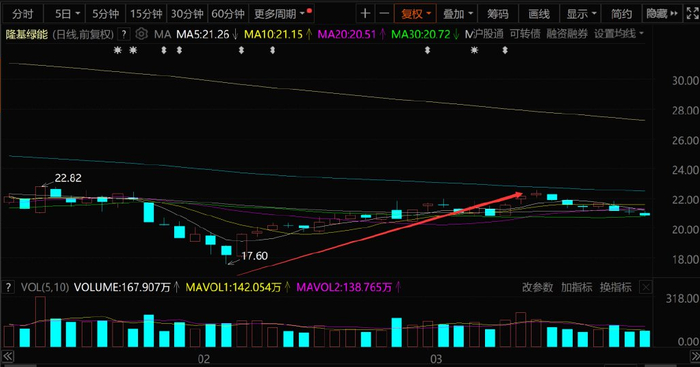Click the diamond marker under the MA5 down arrow
The height and width of the screenshot is (367, 700).
[242, 50]
